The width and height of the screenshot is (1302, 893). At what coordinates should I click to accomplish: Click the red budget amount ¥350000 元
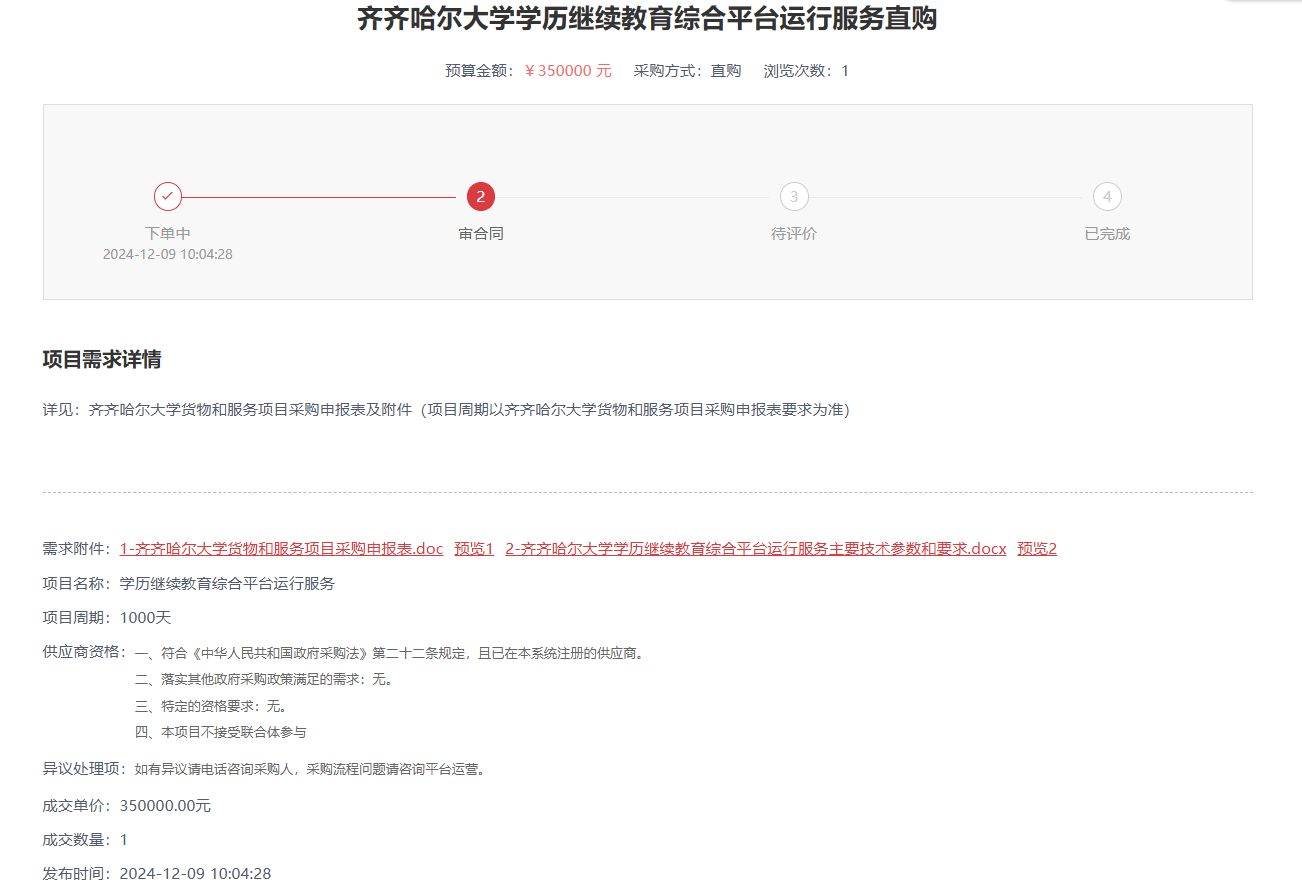click(x=568, y=71)
